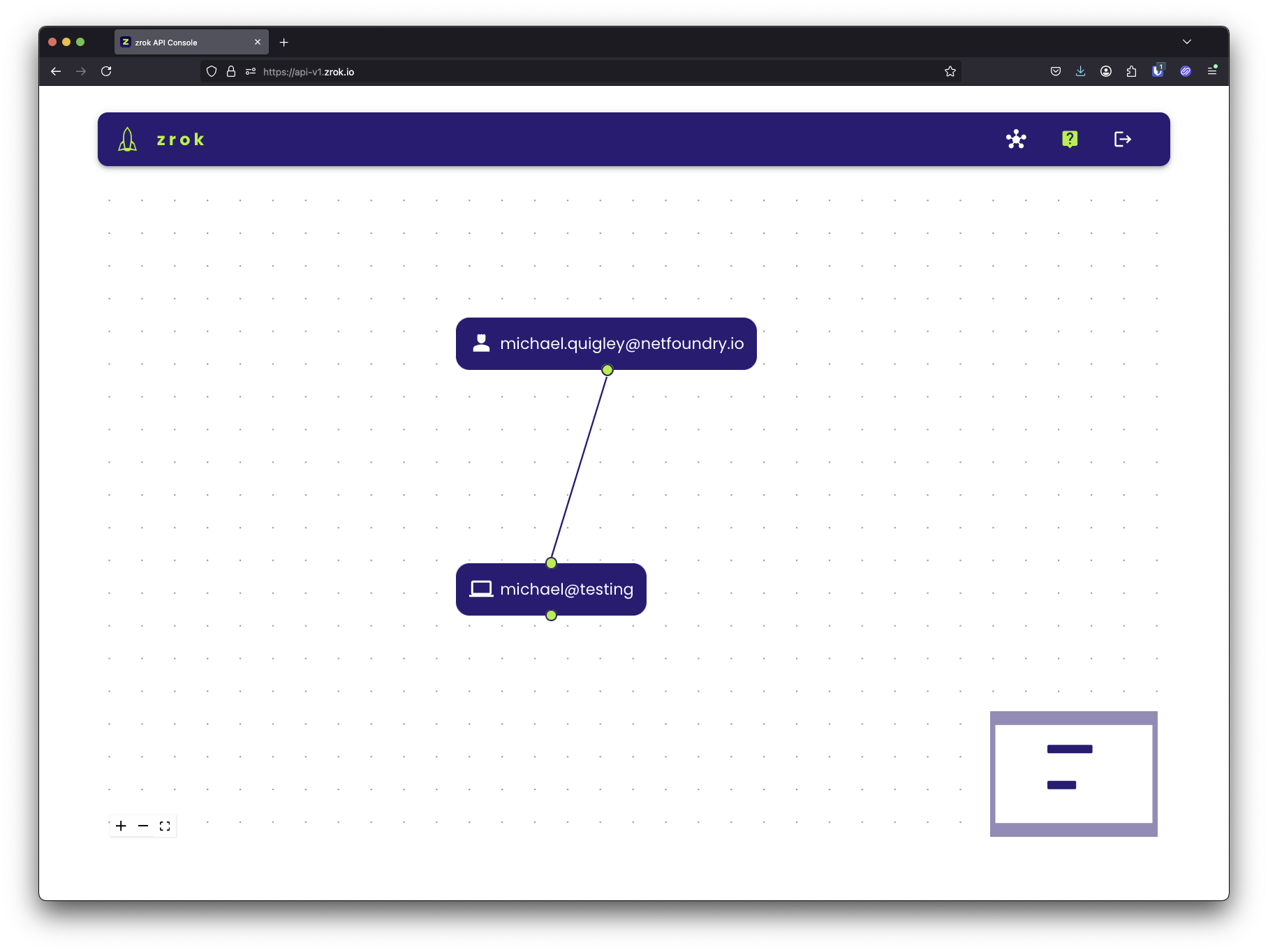This screenshot has height=952, width=1268.
Task: Open Firefox downloads panel
Action: coord(1080,71)
